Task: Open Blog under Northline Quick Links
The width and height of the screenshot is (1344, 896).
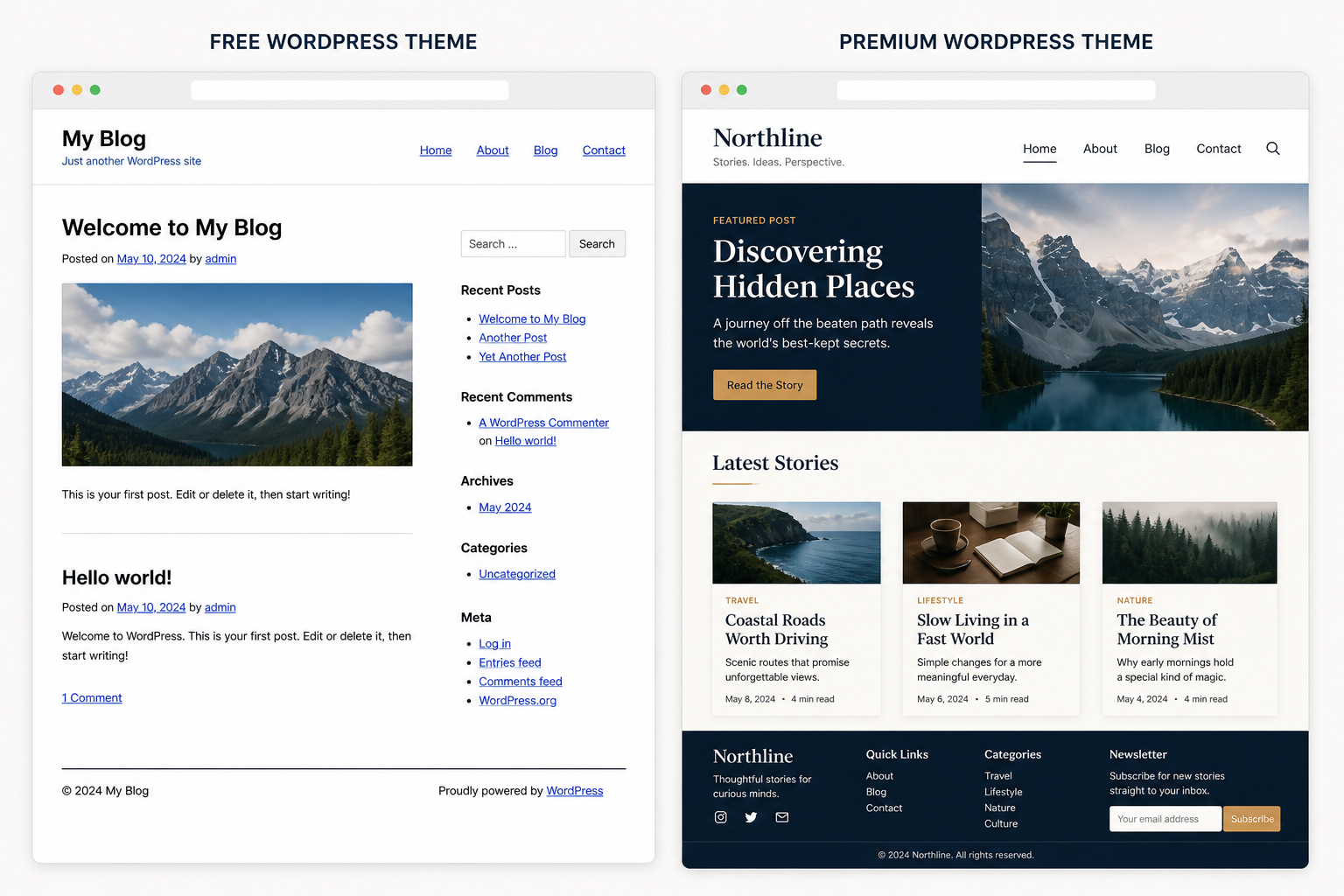Action: [x=876, y=792]
